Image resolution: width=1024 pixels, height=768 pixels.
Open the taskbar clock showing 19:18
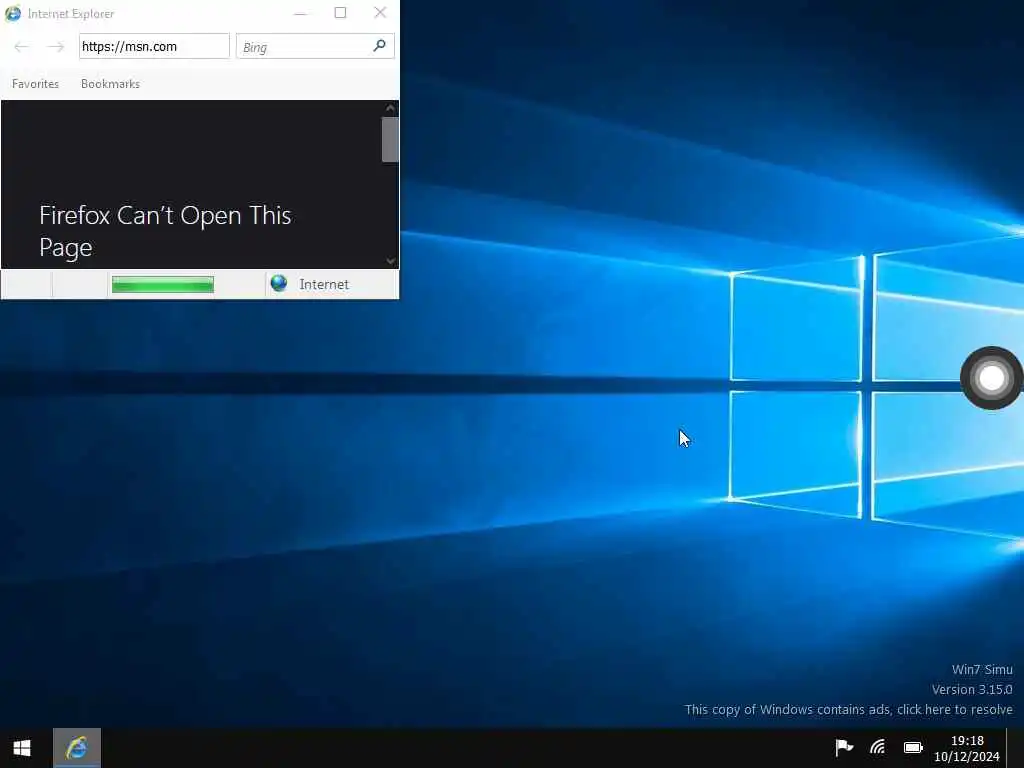pyautogui.click(x=967, y=748)
